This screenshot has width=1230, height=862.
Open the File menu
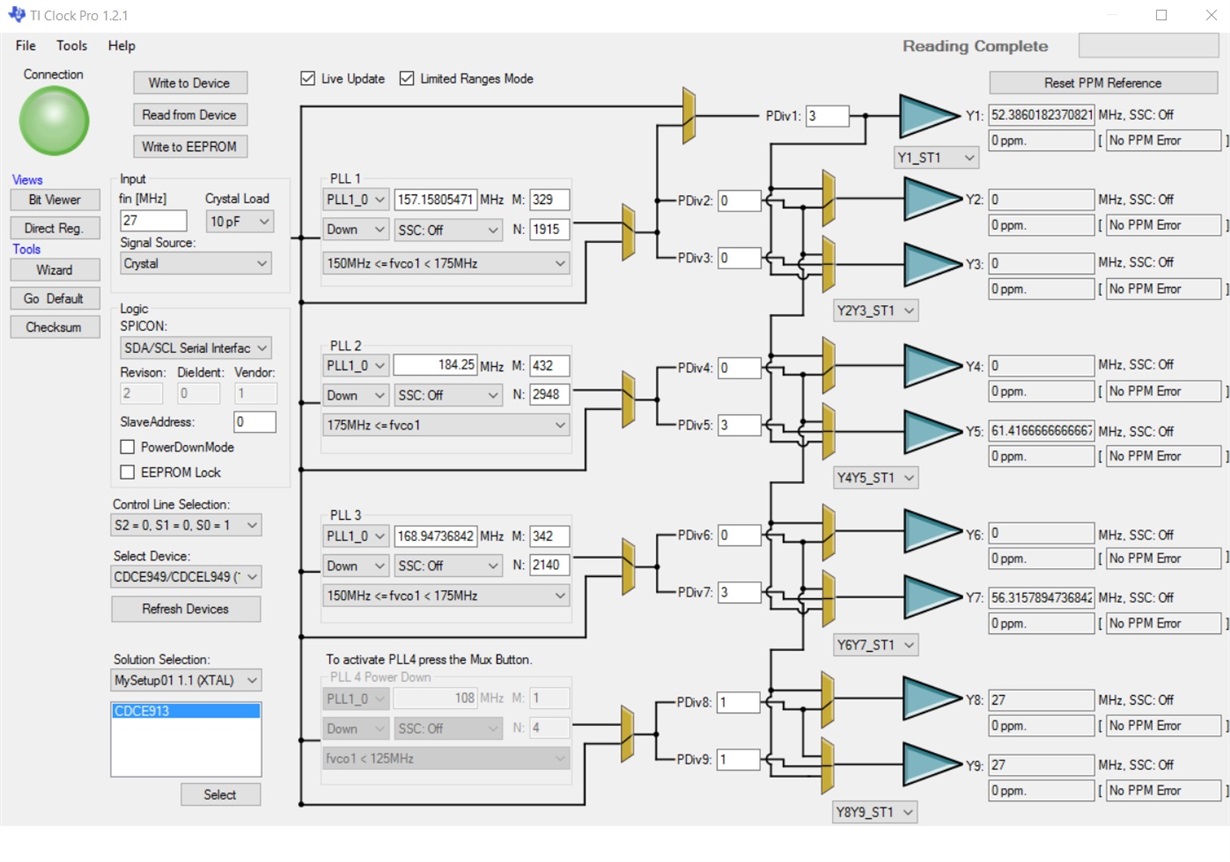(x=26, y=45)
